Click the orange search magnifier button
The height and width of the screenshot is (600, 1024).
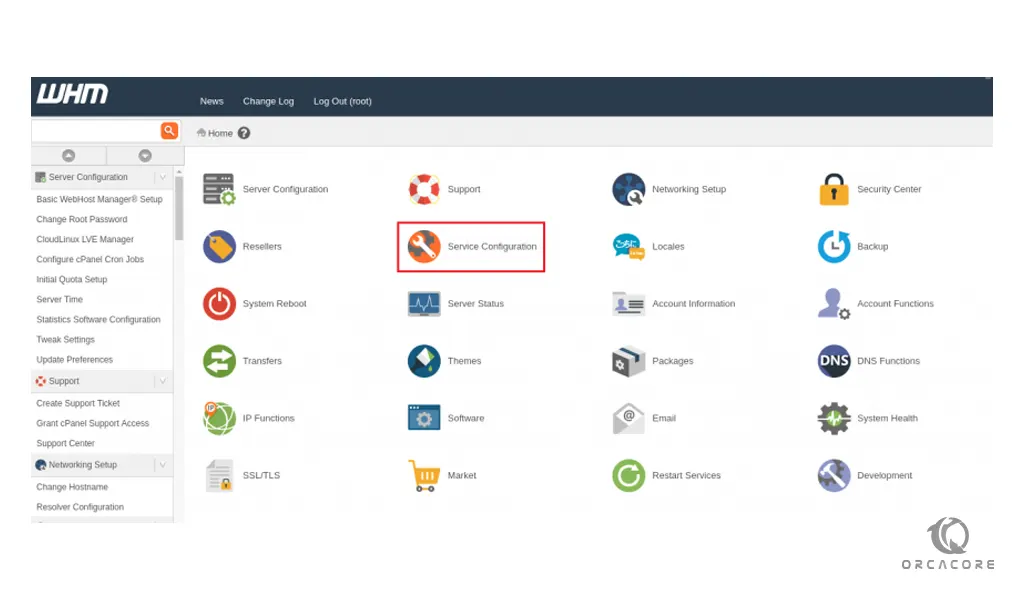[x=169, y=131]
